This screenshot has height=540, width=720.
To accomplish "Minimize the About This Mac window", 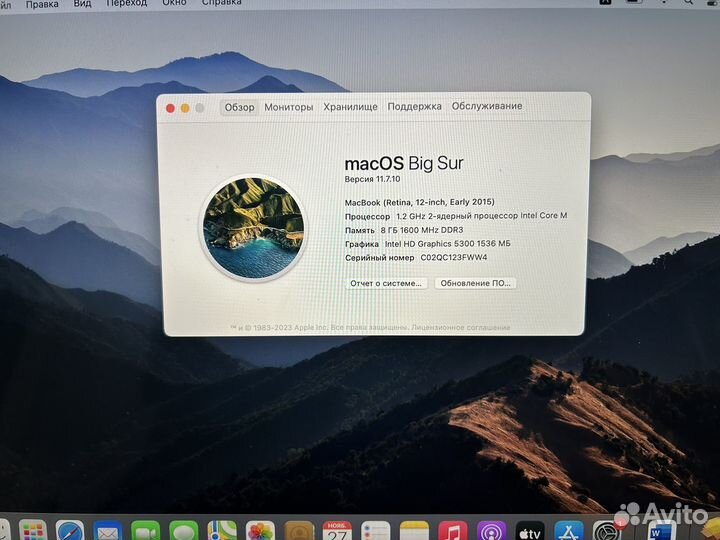I will (185, 108).
